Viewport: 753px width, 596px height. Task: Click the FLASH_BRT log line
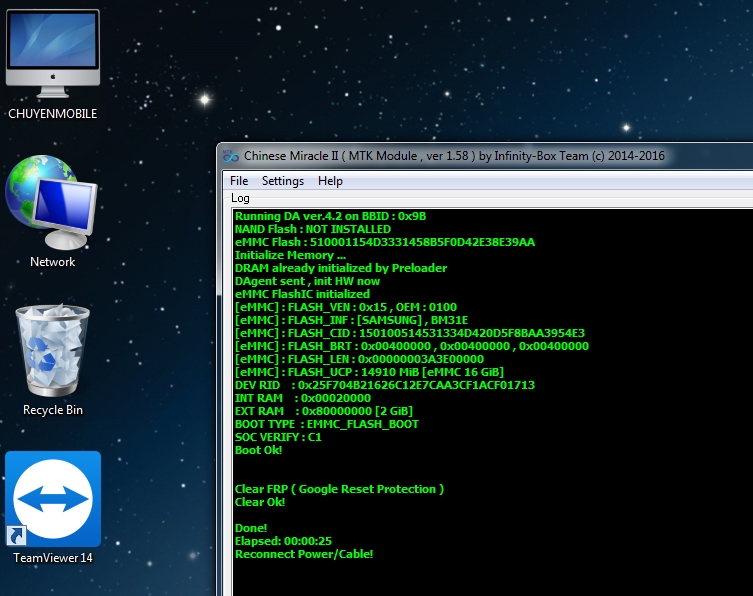click(x=412, y=346)
